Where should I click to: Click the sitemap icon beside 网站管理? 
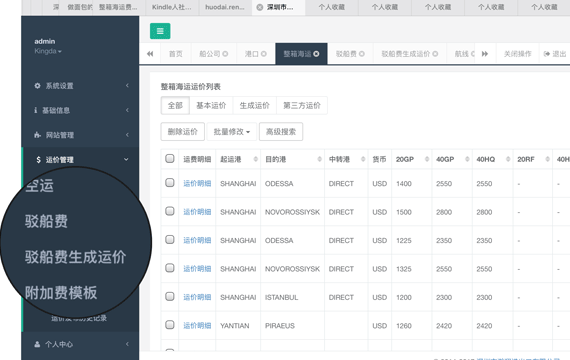37,135
